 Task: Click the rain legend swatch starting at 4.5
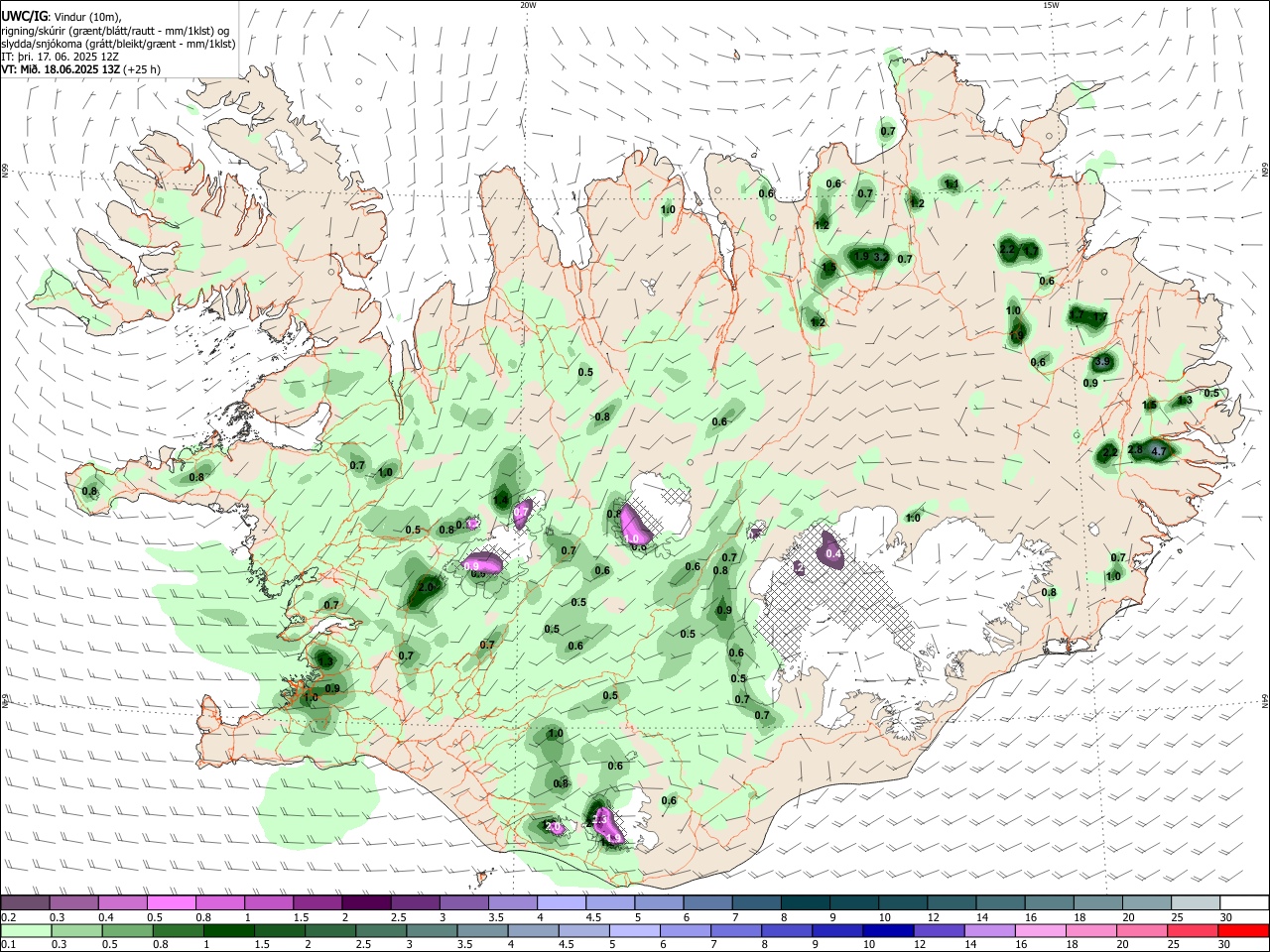583,930
